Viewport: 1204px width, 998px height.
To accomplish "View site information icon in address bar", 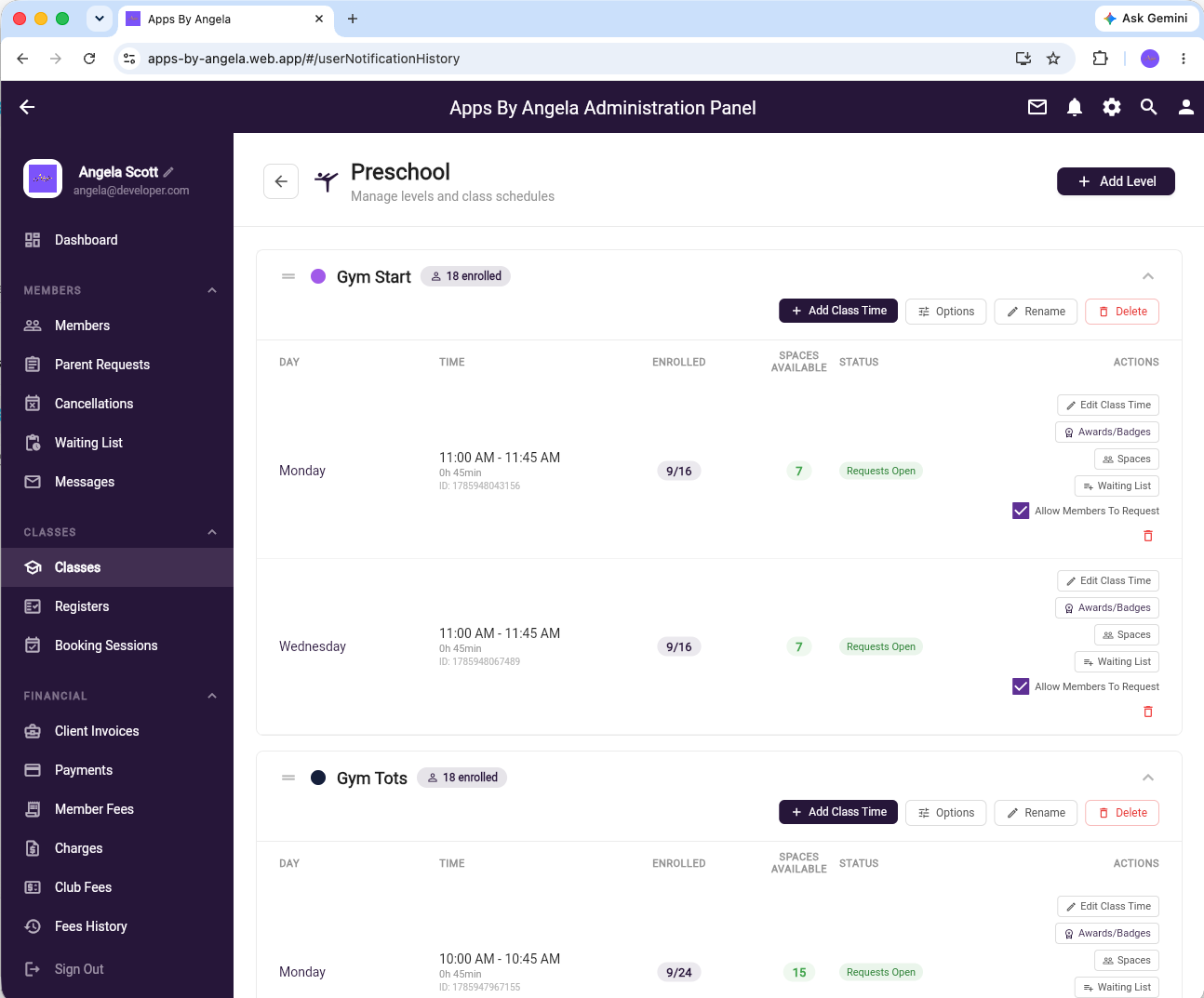I will 129,59.
